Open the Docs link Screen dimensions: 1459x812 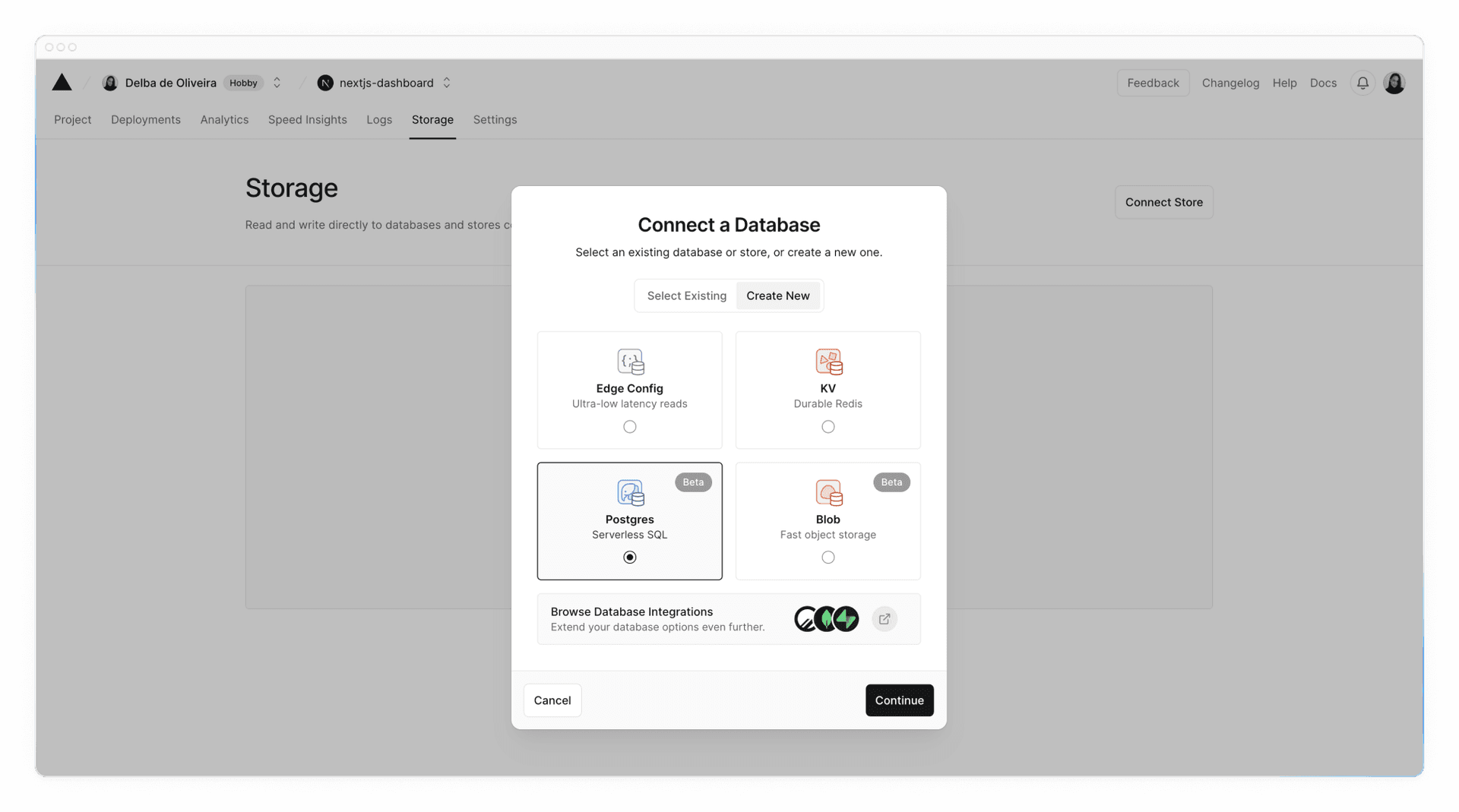1323,83
